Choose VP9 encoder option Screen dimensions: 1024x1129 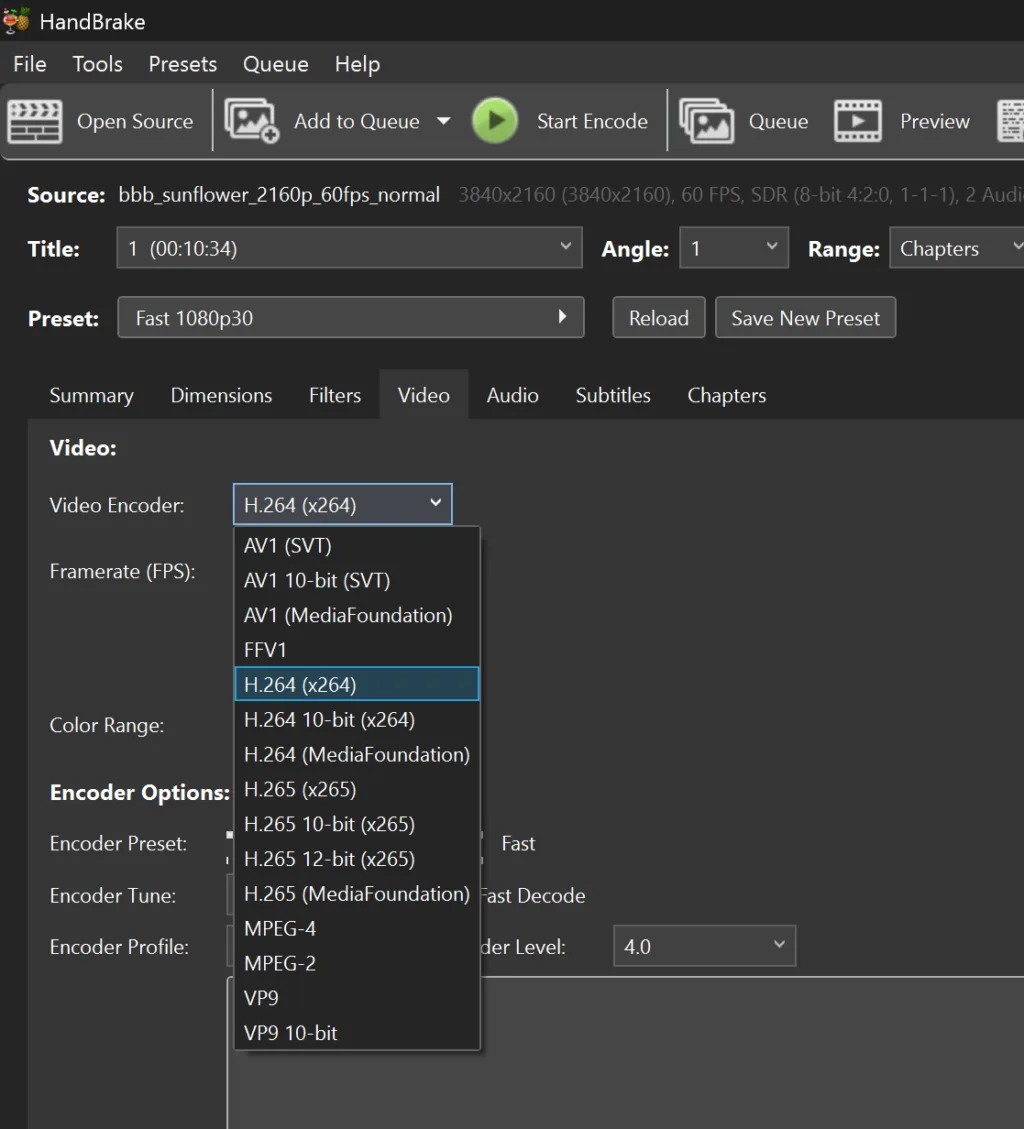[x=357, y=998]
